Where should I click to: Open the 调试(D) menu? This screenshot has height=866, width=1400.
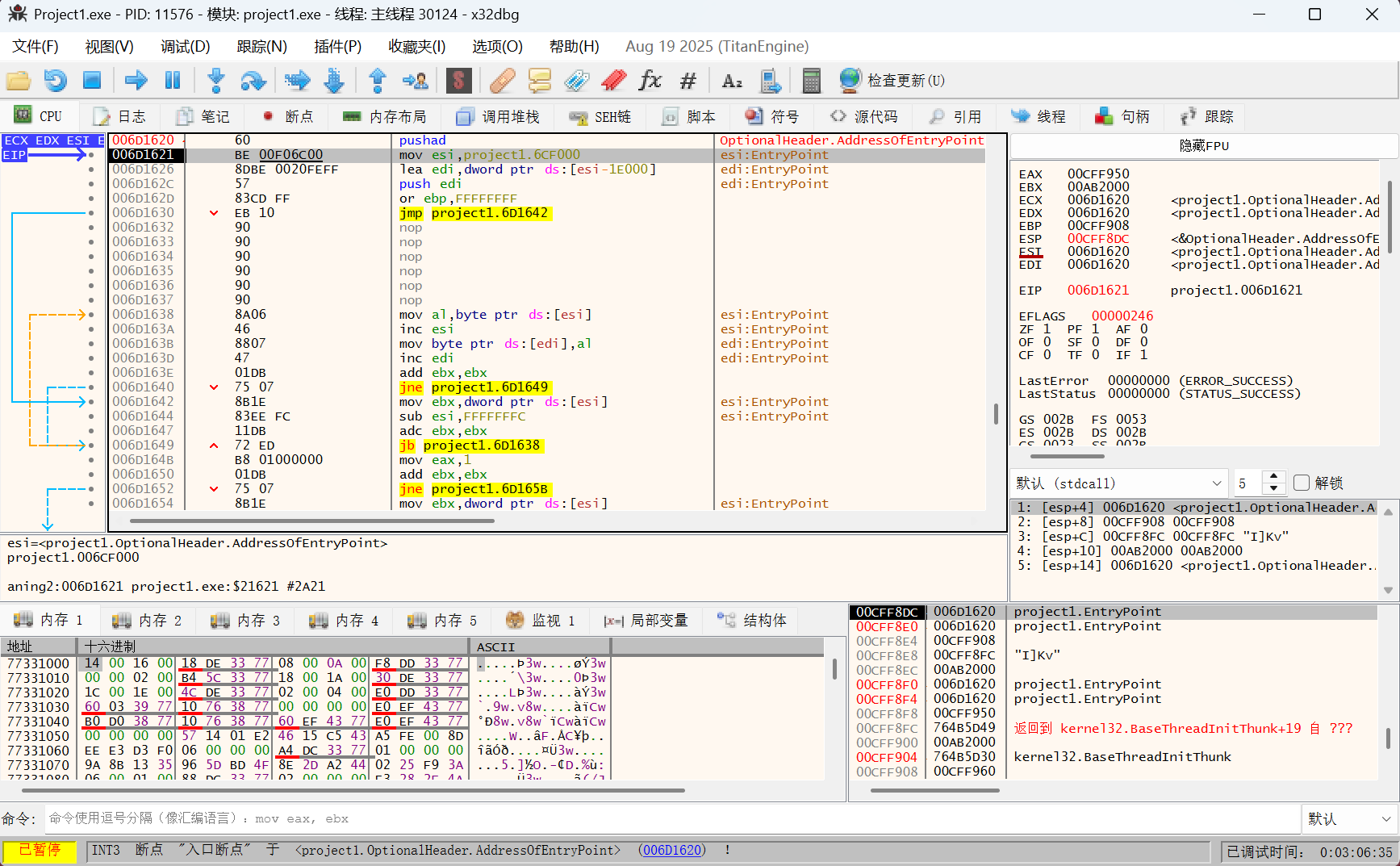point(185,46)
